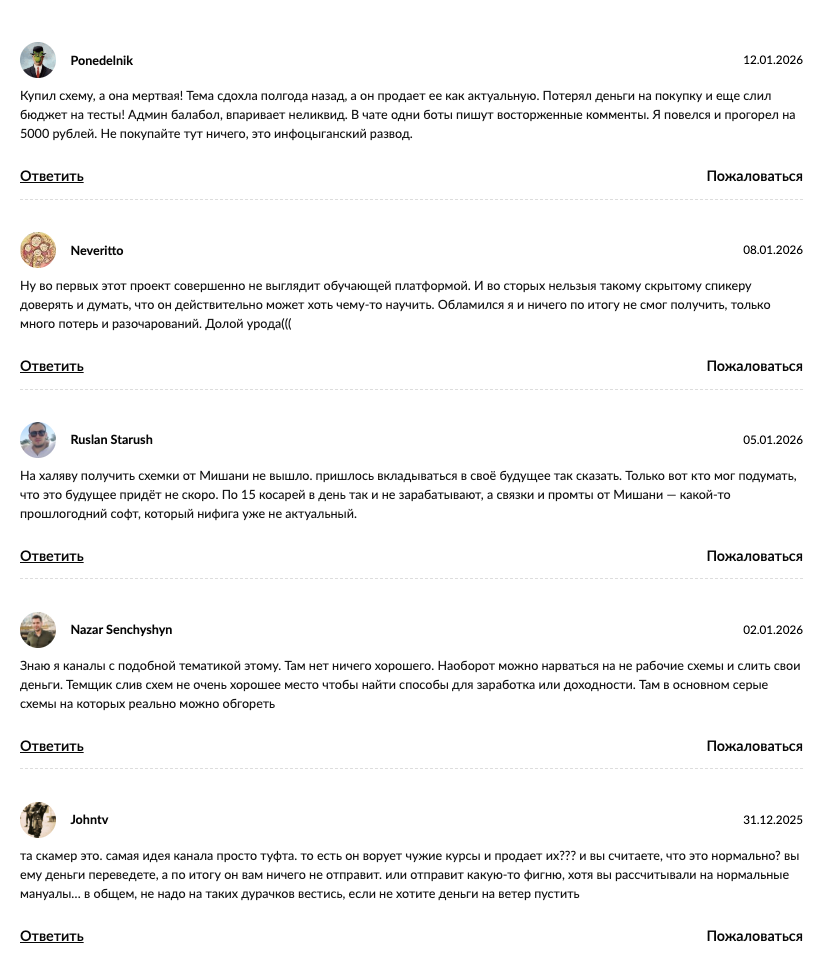This screenshot has height=953, width=819.
Task: Reply to Ruslan Starush's comment
Action: pyautogui.click(x=52, y=556)
